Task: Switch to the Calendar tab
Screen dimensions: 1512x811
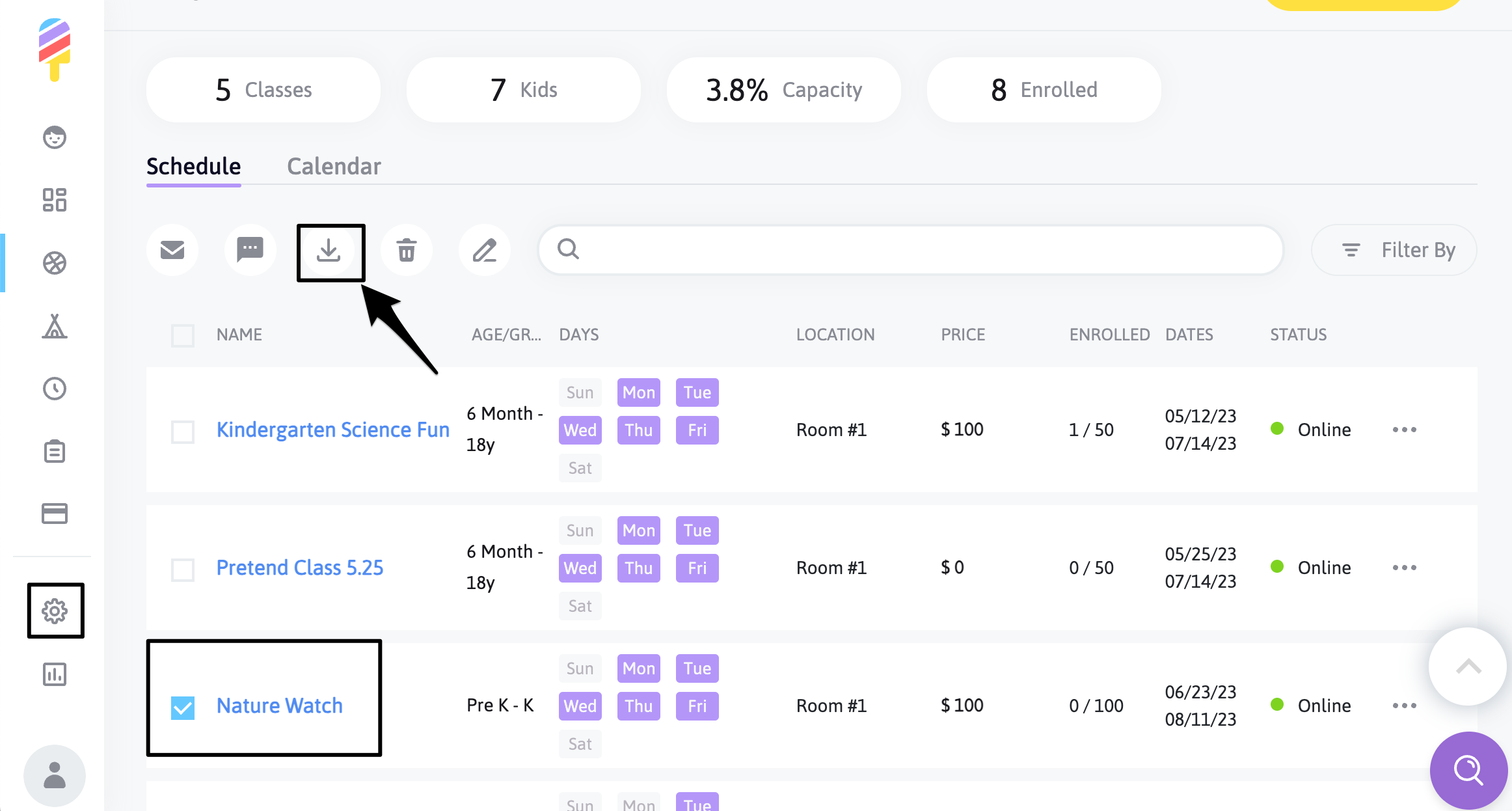Action: pos(334,167)
